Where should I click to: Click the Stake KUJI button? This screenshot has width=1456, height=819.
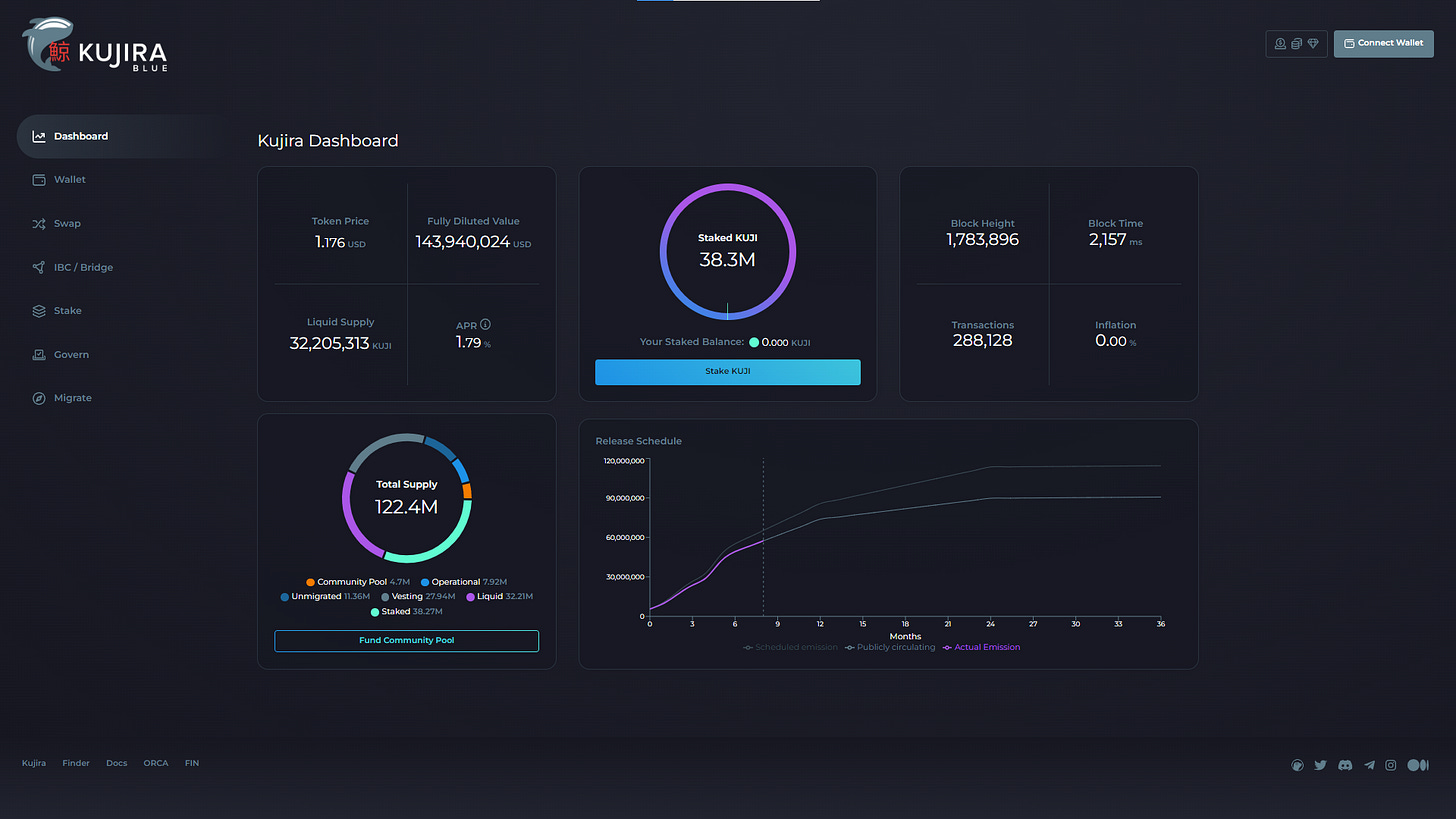pos(728,371)
